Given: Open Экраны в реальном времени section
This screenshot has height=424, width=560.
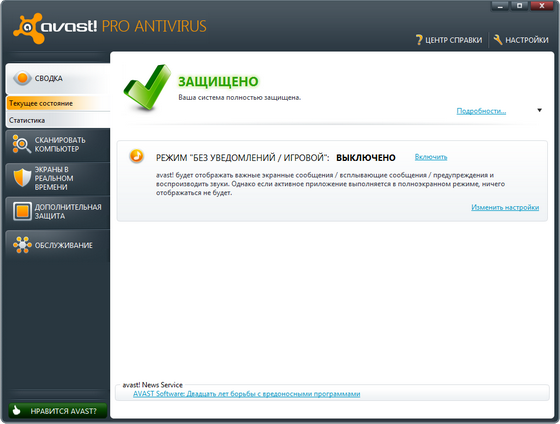Looking at the screenshot, I should click(58, 178).
